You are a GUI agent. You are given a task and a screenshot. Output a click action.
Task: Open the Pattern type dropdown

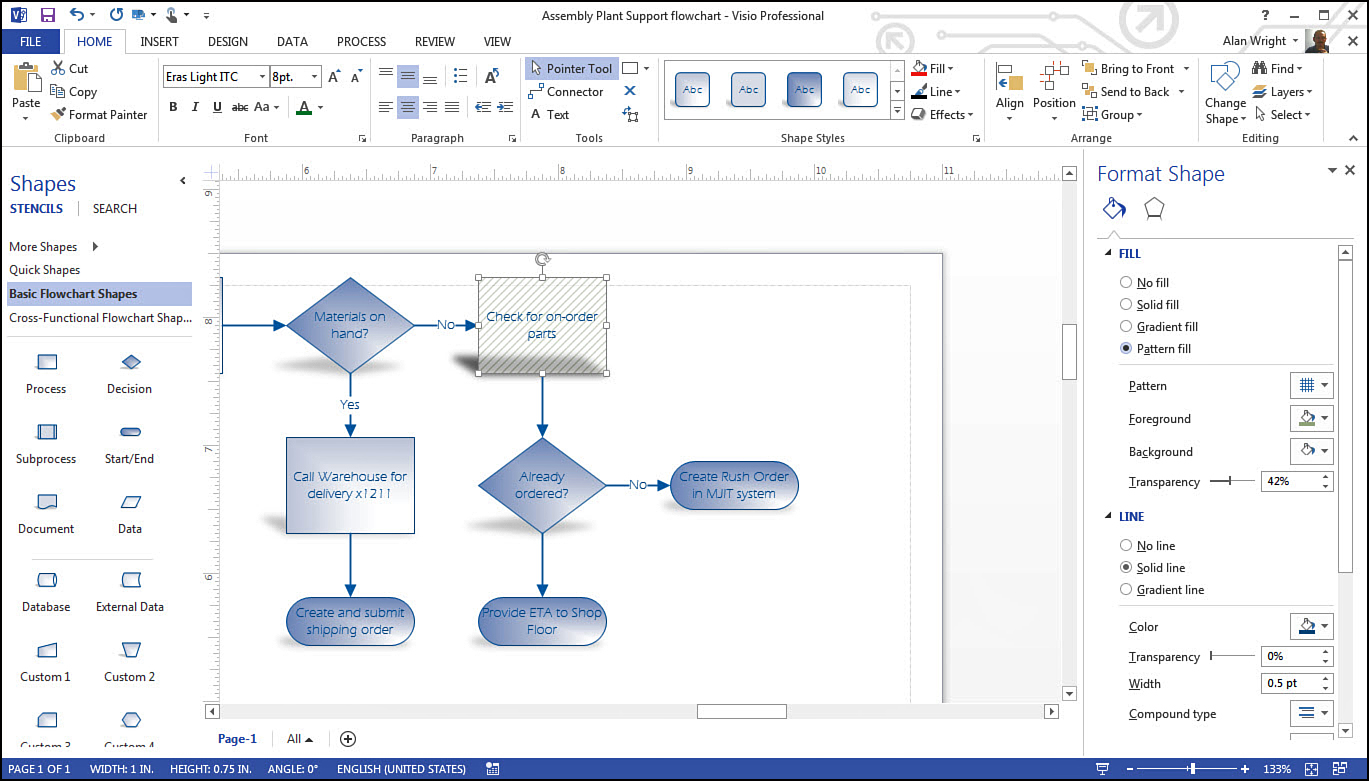coord(1312,385)
